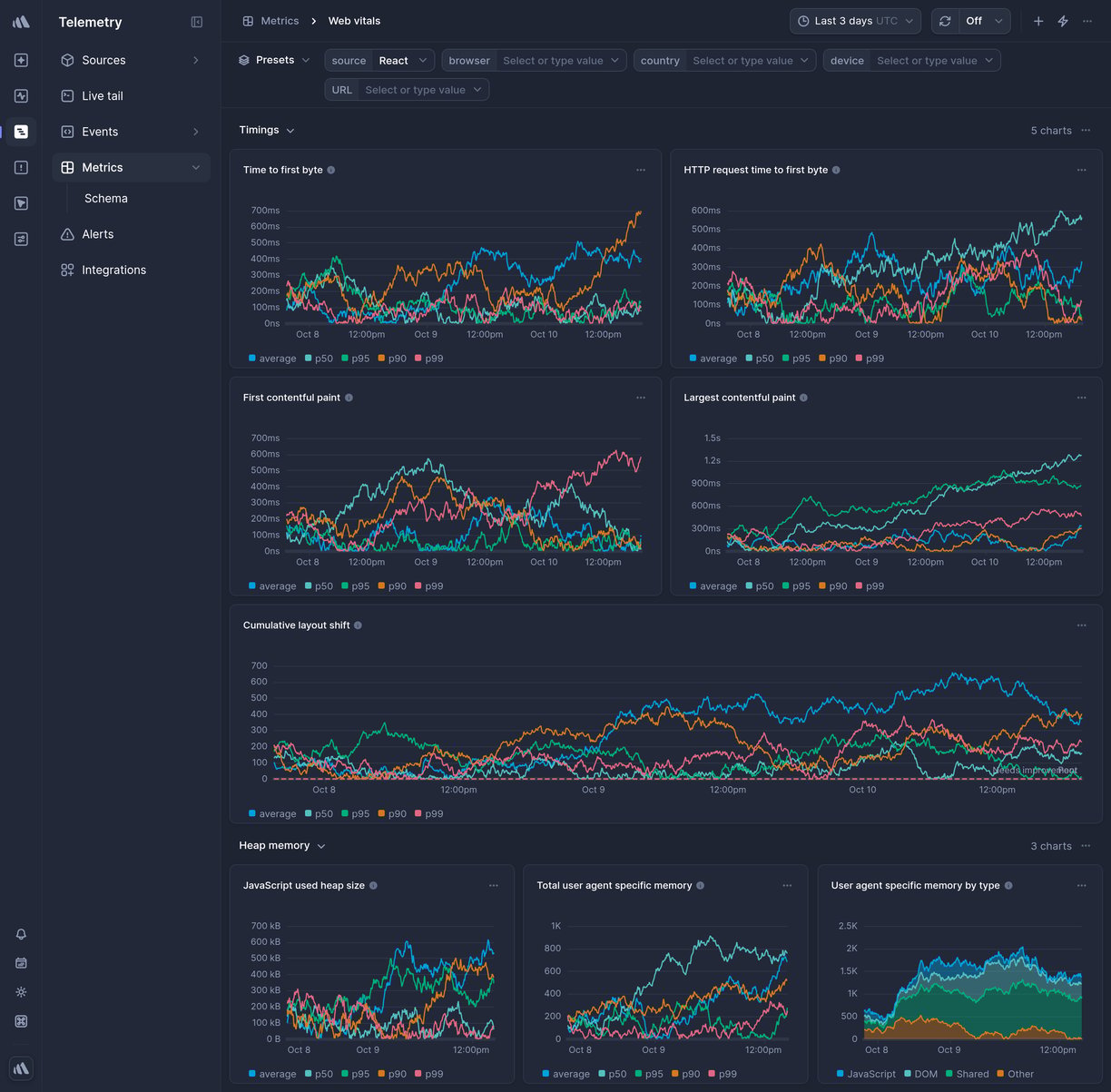Open the browser filter dropdown
Image resolution: width=1111 pixels, height=1092 pixels.
coord(534,61)
